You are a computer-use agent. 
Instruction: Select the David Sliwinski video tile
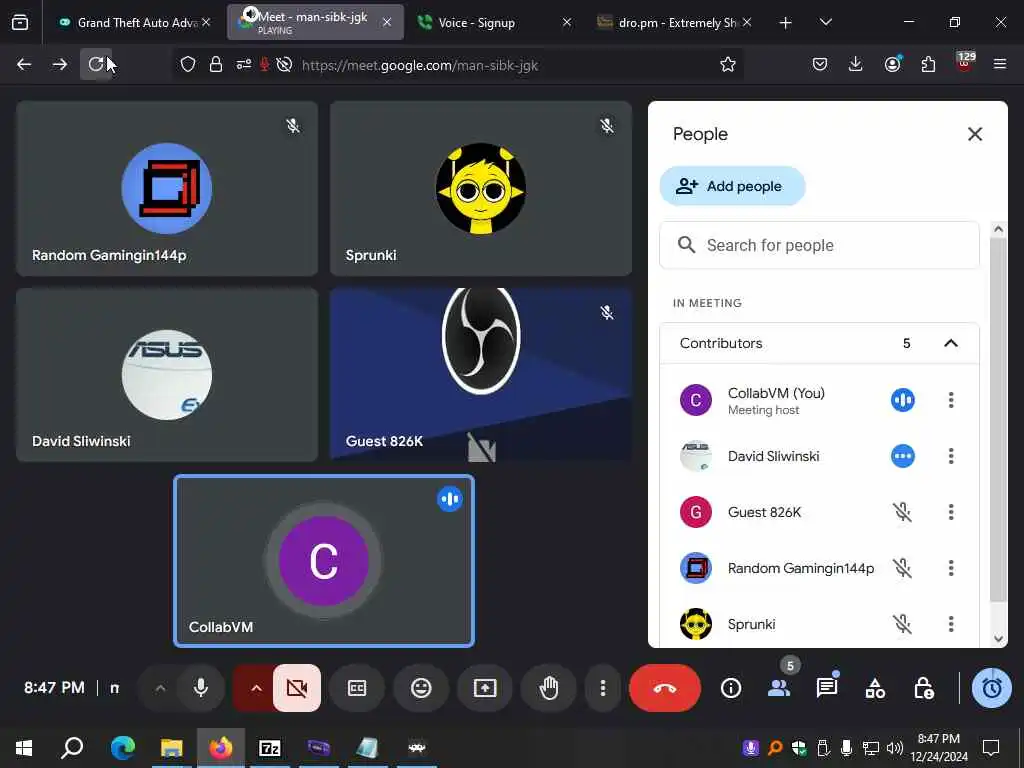pyautogui.click(x=167, y=375)
